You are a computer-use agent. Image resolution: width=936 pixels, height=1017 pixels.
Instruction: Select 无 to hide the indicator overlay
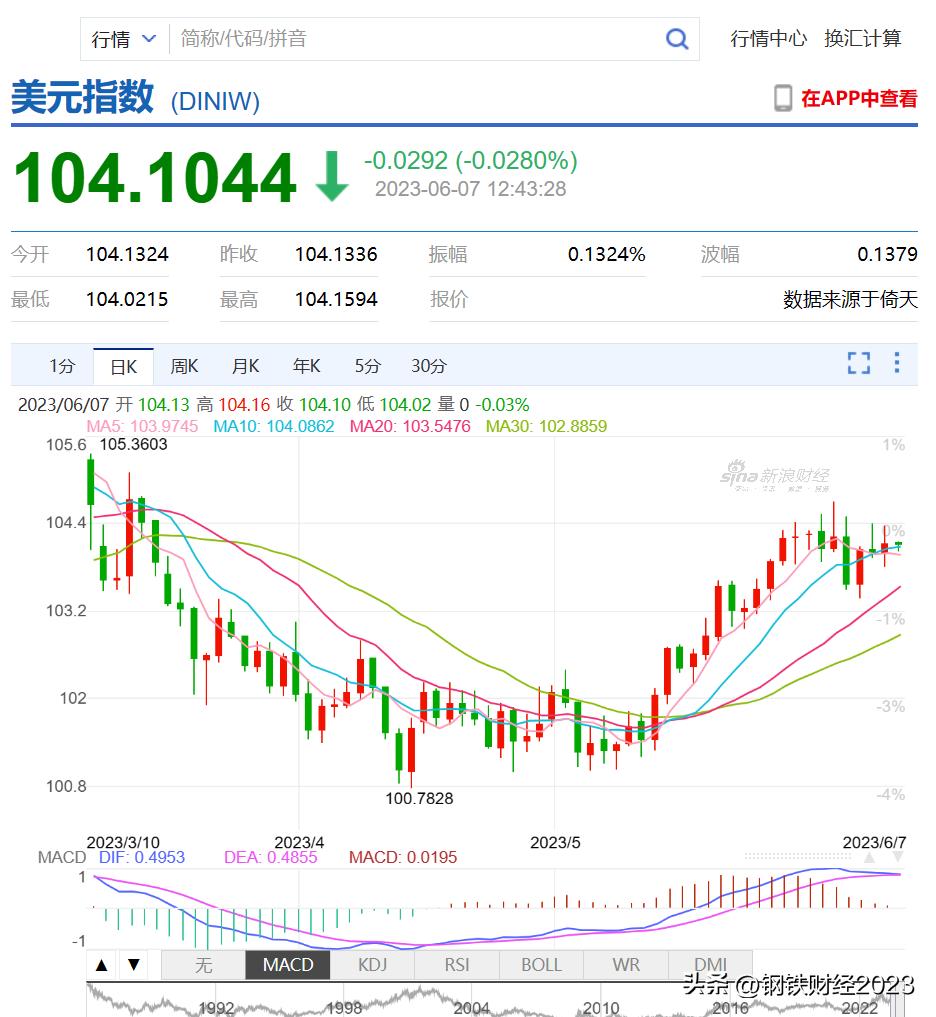[203, 965]
